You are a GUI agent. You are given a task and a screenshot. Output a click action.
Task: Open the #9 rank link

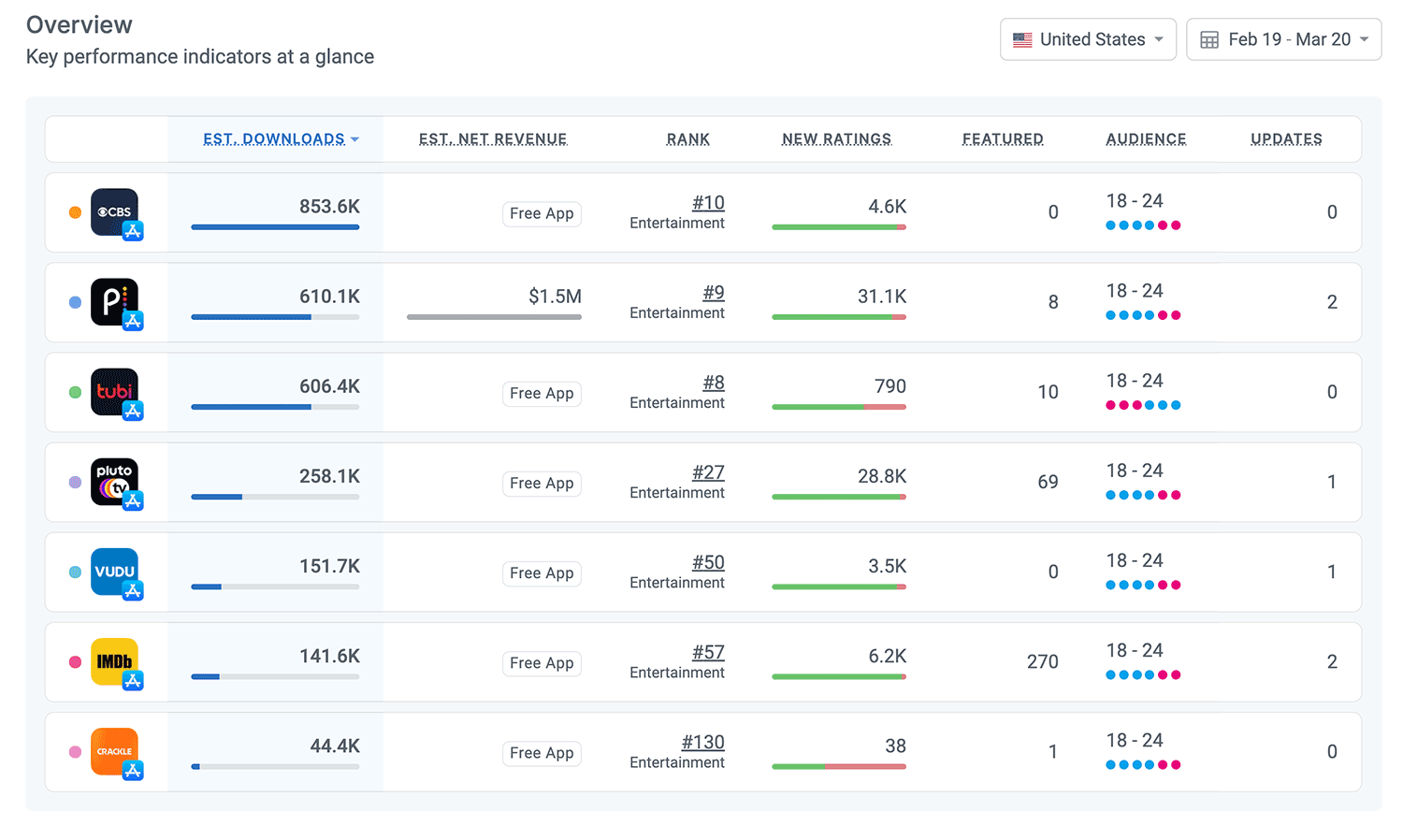714,293
